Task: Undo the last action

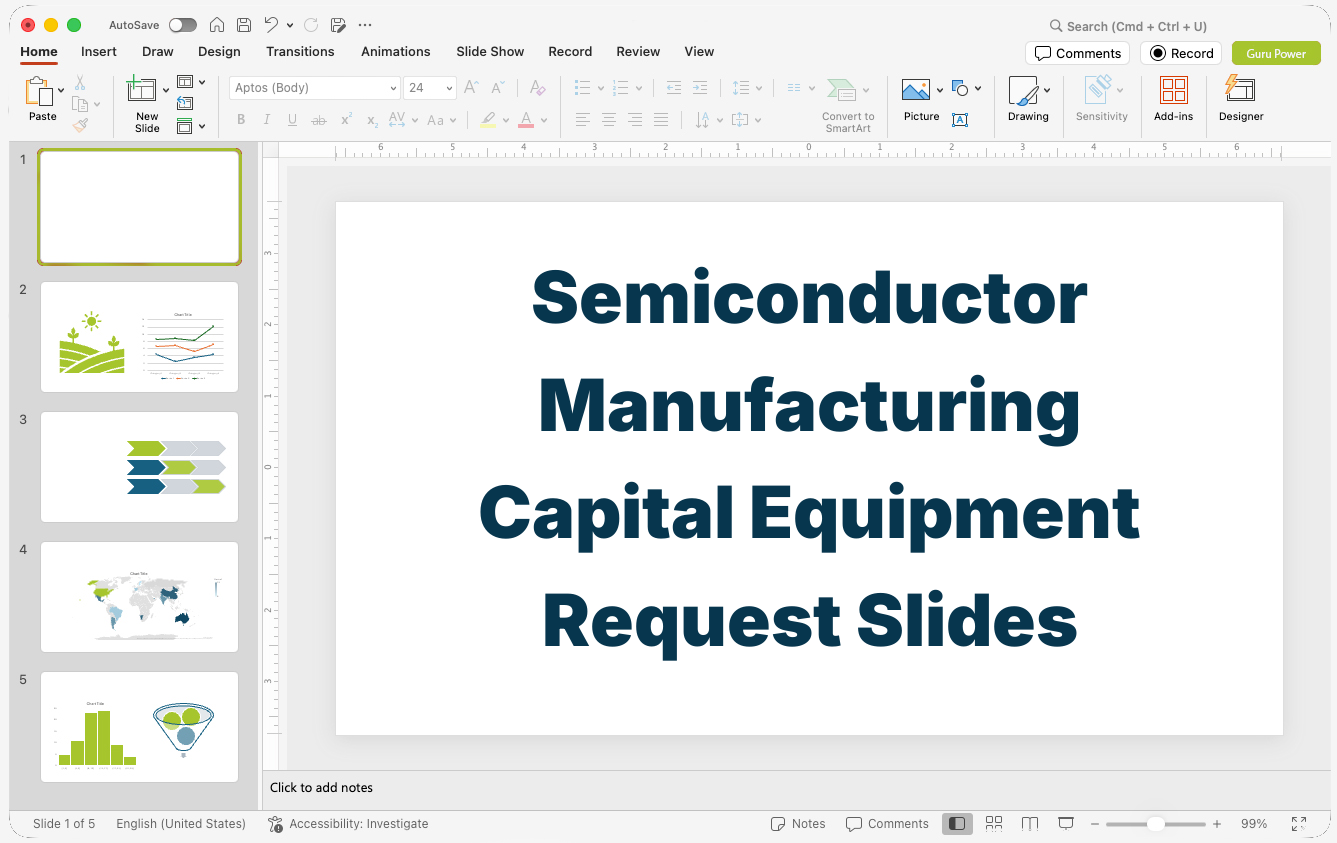Action: [271, 25]
